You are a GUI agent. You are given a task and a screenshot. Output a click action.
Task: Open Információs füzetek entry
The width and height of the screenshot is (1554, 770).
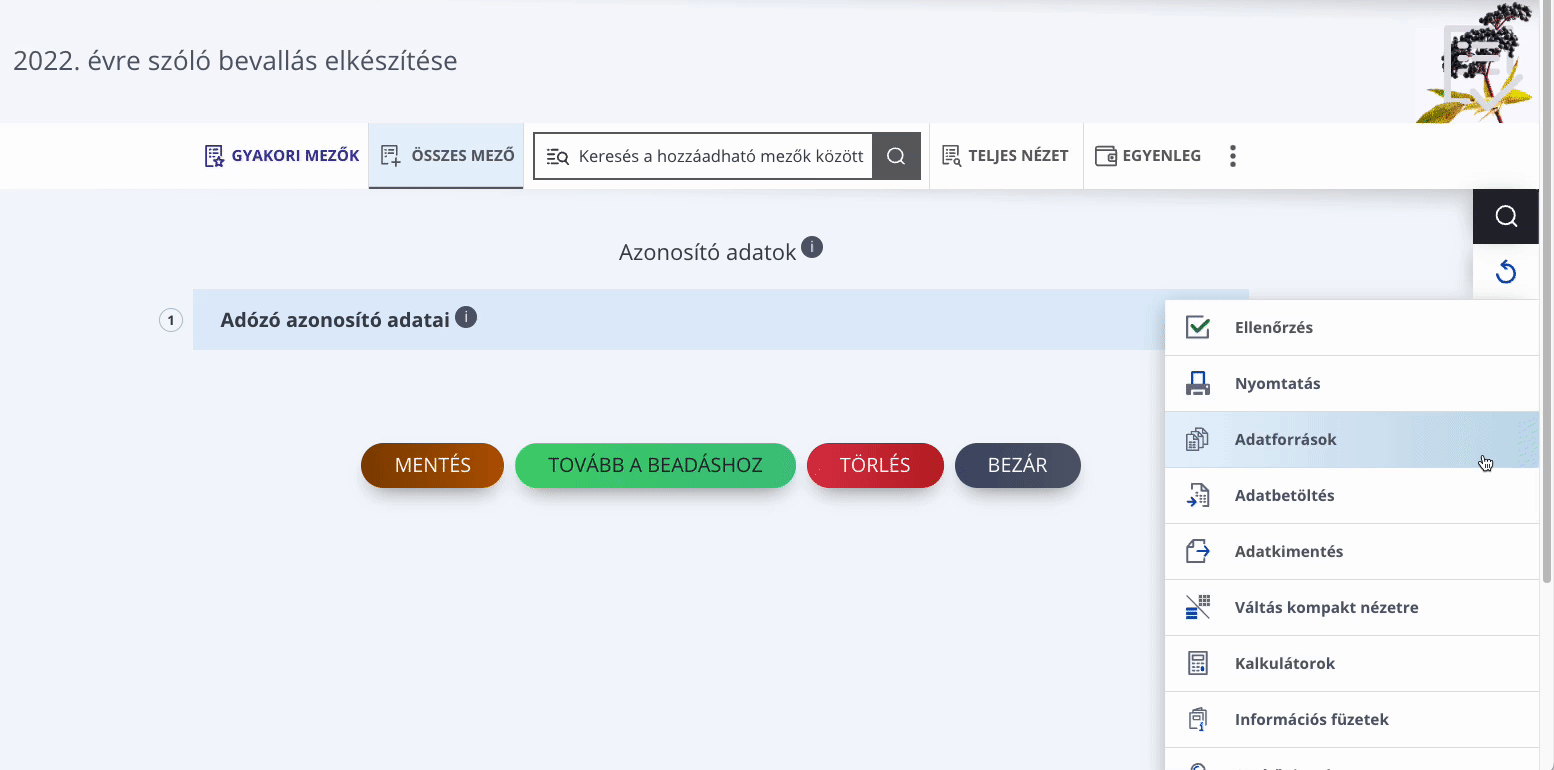tap(1352, 719)
